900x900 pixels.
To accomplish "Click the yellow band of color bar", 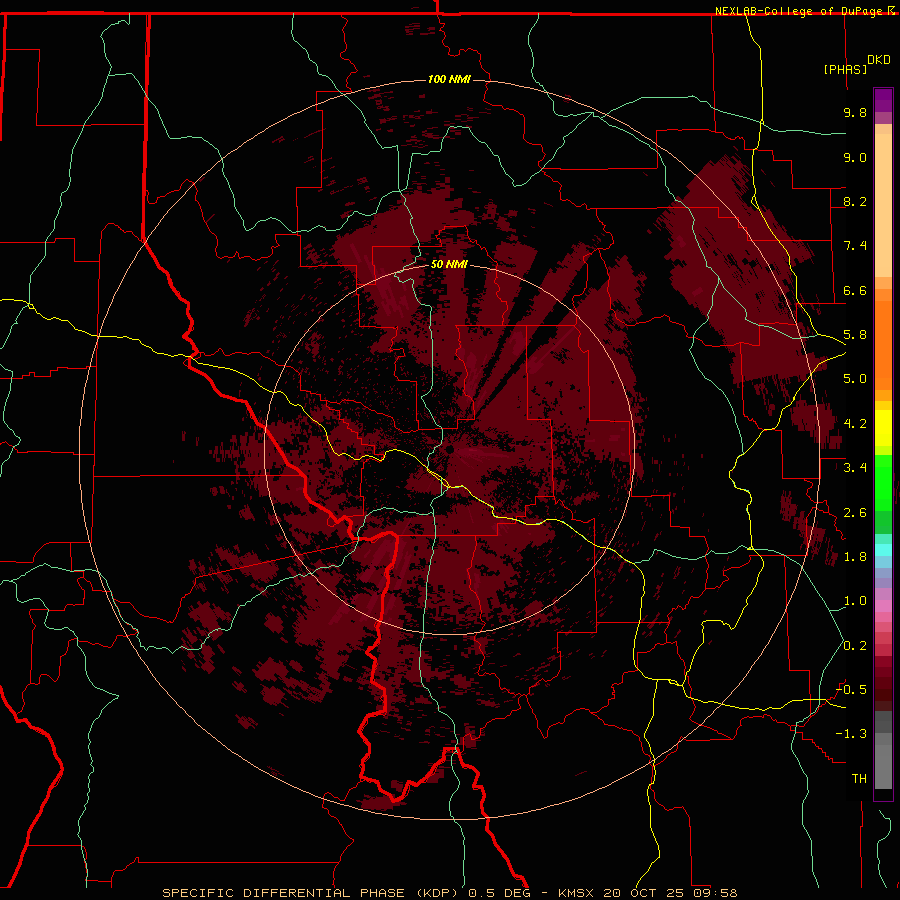I will coord(883,428).
